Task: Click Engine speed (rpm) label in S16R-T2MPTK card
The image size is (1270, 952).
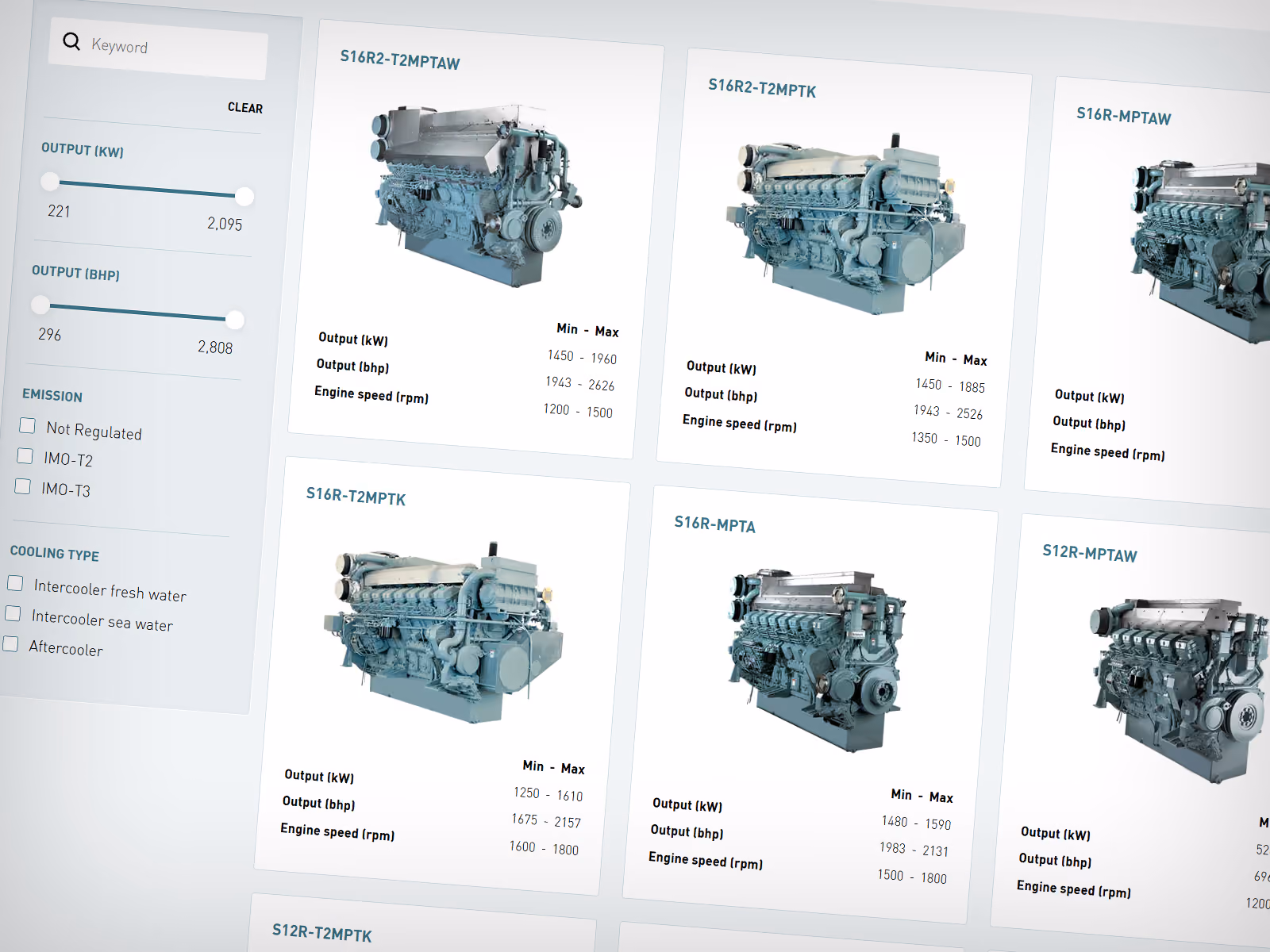Action: pos(337,832)
